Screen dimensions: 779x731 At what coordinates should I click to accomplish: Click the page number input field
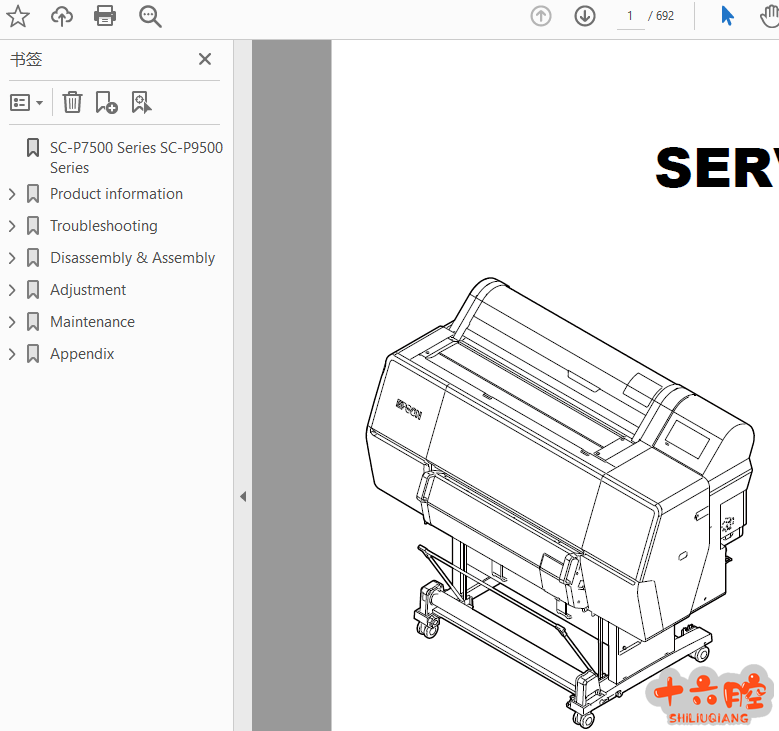630,16
